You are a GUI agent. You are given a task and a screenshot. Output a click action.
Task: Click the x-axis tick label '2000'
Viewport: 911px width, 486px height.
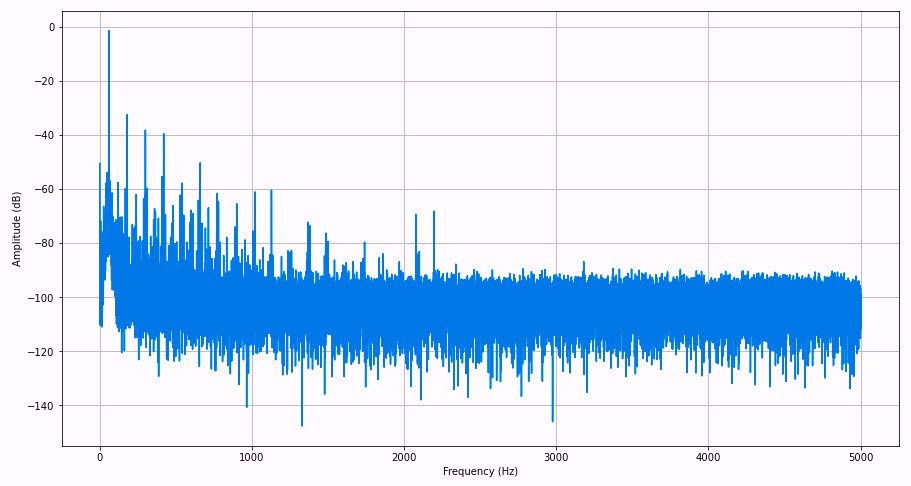point(404,458)
